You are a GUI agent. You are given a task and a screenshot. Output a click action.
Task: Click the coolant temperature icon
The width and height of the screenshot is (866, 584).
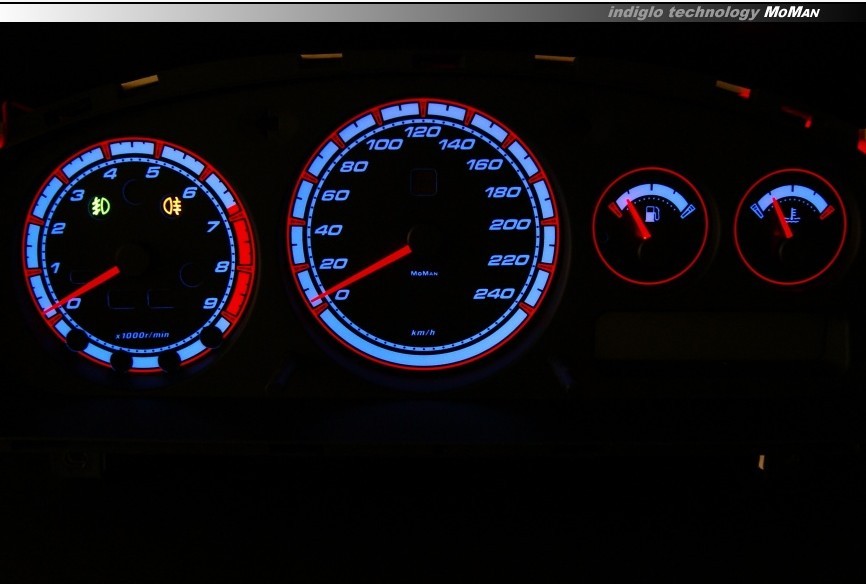point(793,213)
